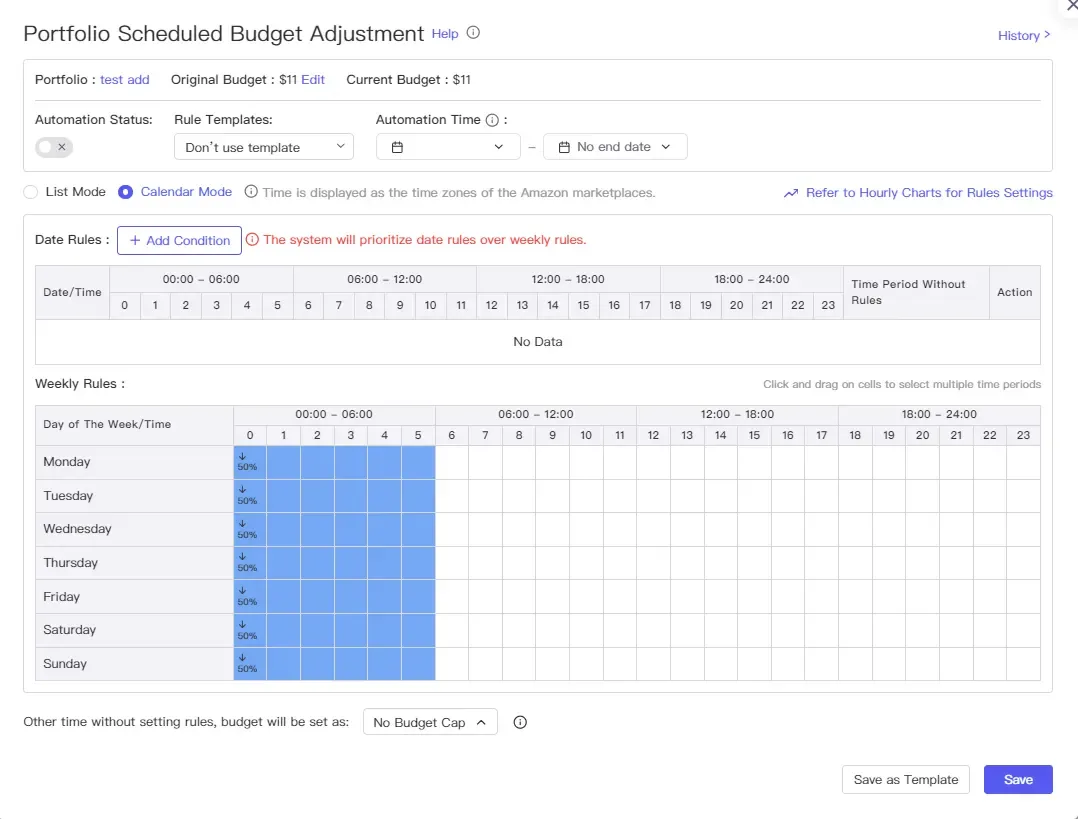Click the info icon next to No Budget Cap

click(520, 722)
